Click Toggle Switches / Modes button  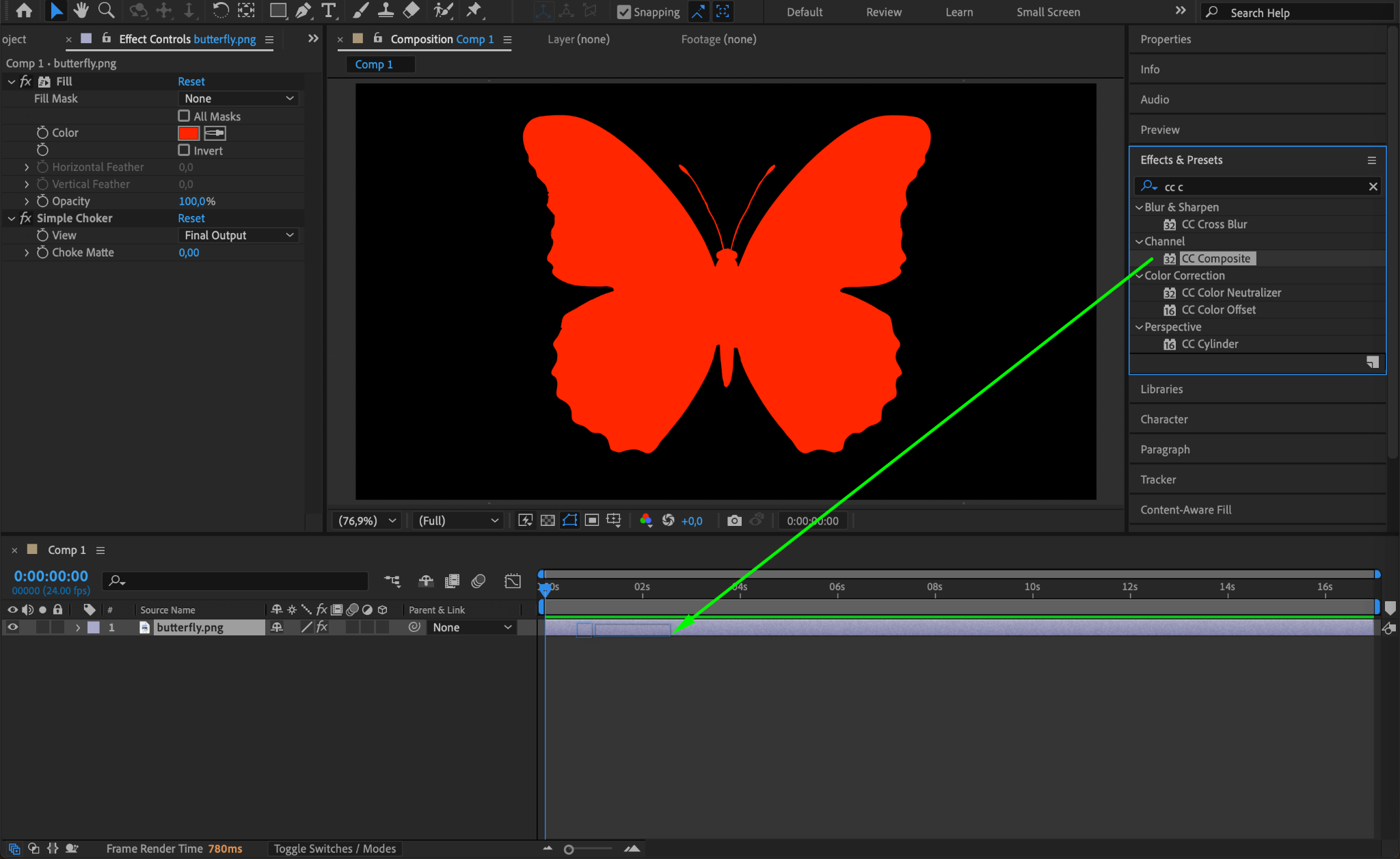click(x=334, y=849)
